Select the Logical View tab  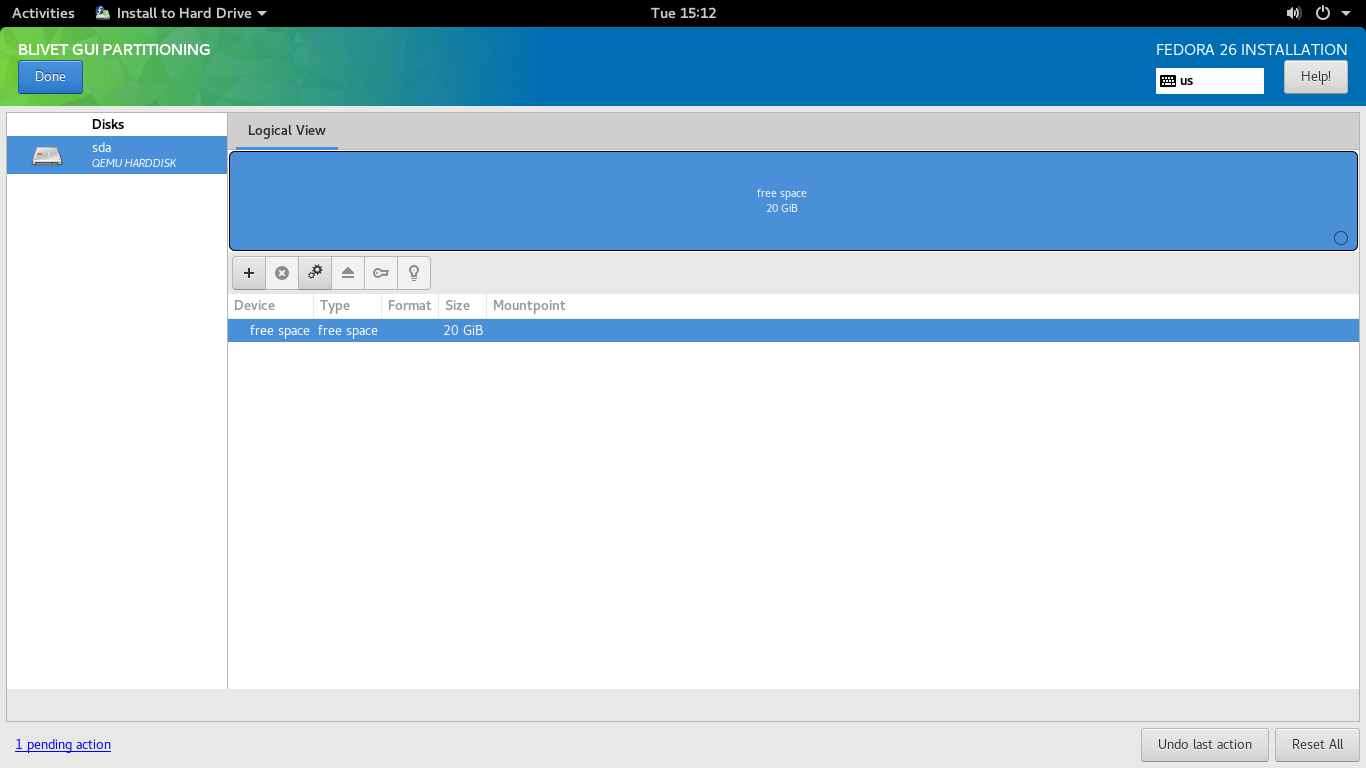[287, 131]
